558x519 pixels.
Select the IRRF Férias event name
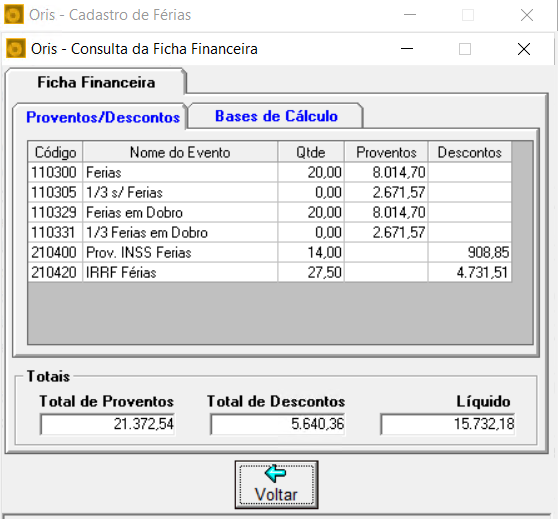tap(180, 272)
